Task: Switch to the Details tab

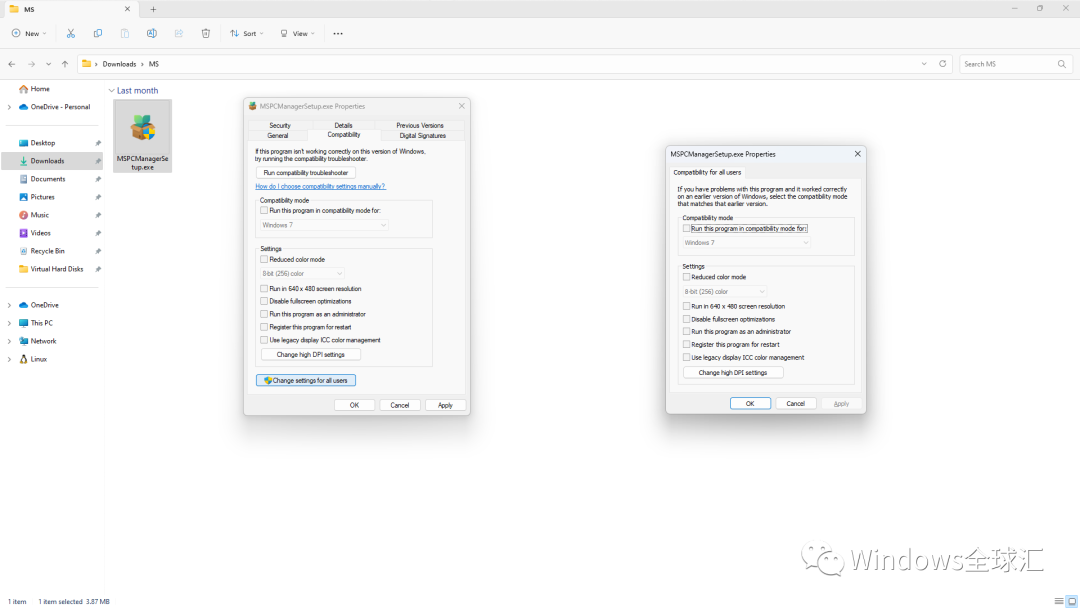Action: point(343,125)
